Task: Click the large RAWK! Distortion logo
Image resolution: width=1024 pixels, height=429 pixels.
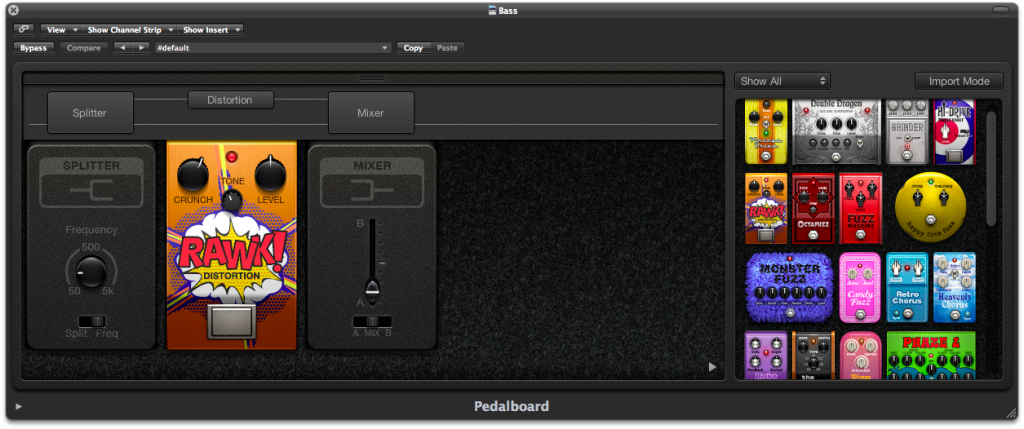Action: [x=231, y=259]
